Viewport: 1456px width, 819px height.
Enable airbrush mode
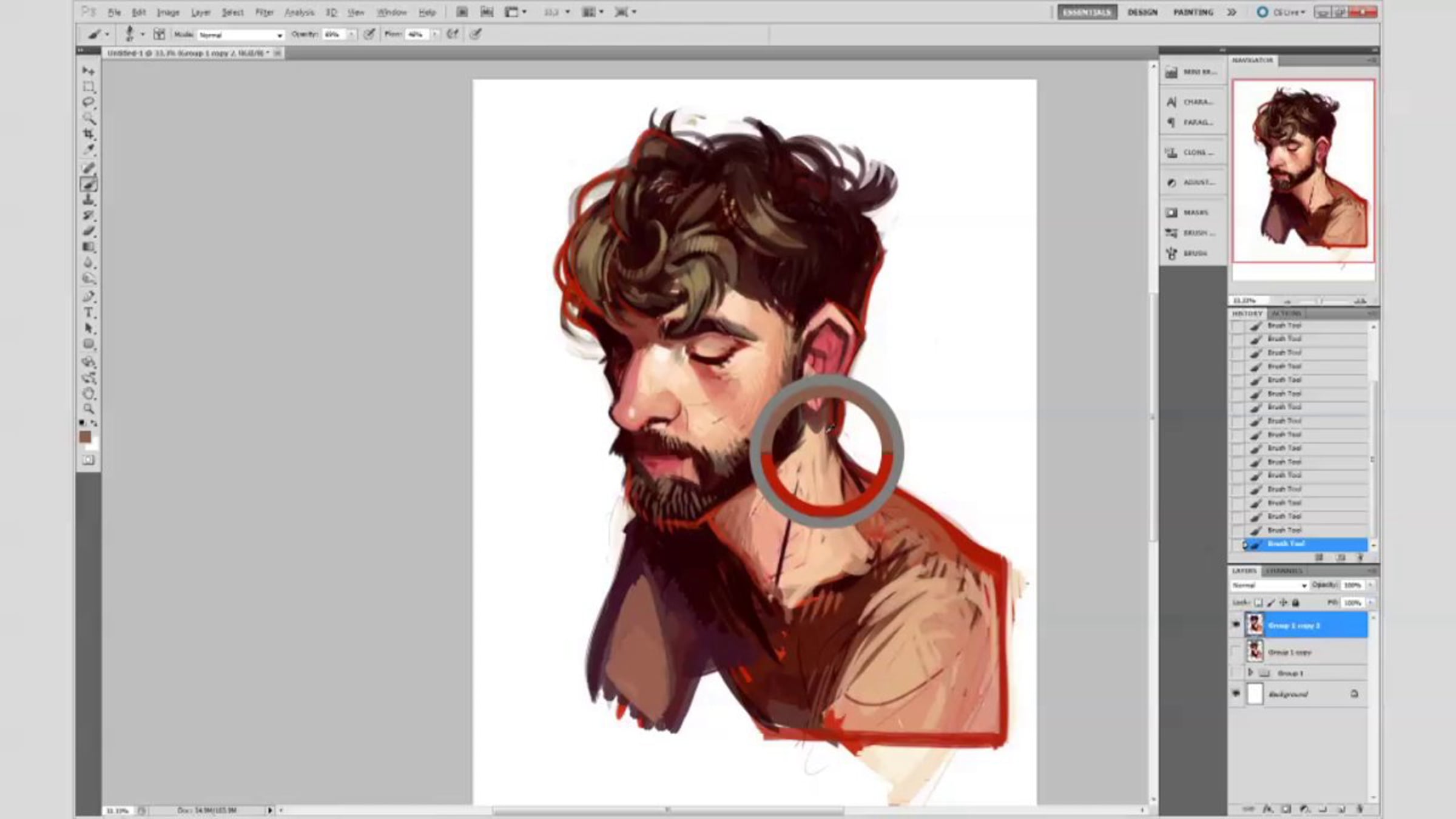tap(453, 34)
